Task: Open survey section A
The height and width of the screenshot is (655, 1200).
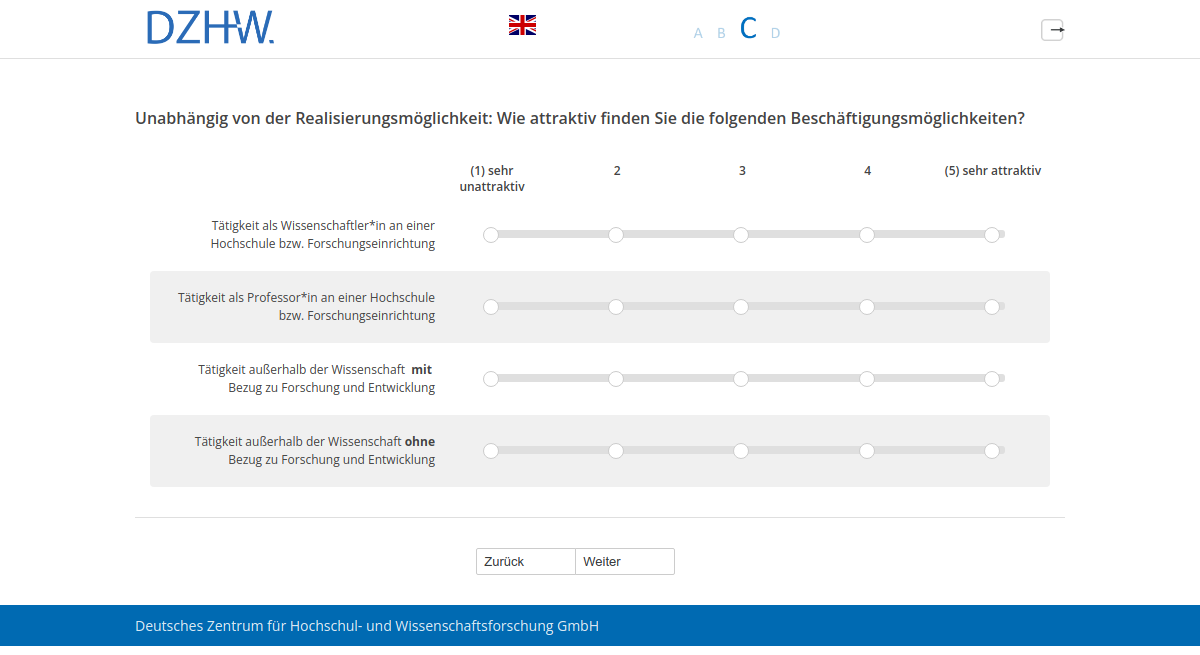Action: pos(697,33)
